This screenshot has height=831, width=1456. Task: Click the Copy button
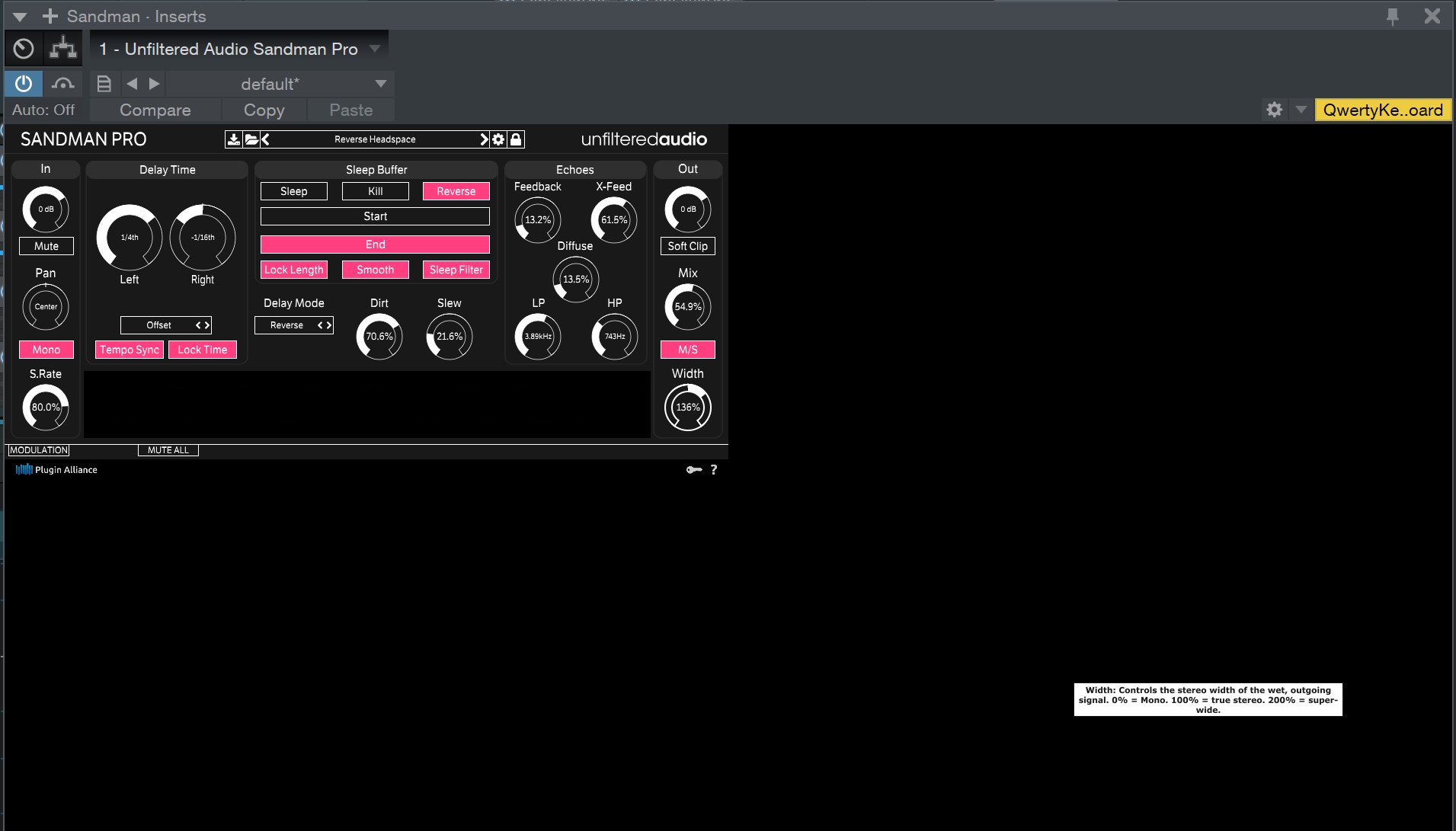[x=264, y=110]
